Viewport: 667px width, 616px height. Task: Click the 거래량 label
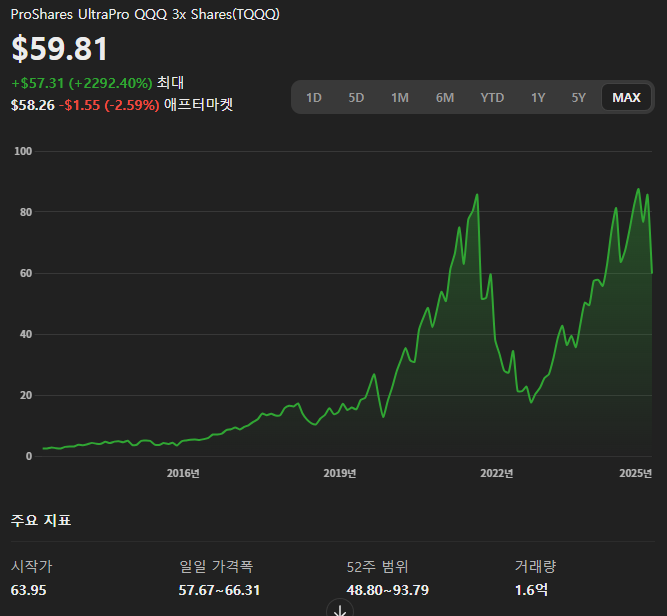point(535,566)
